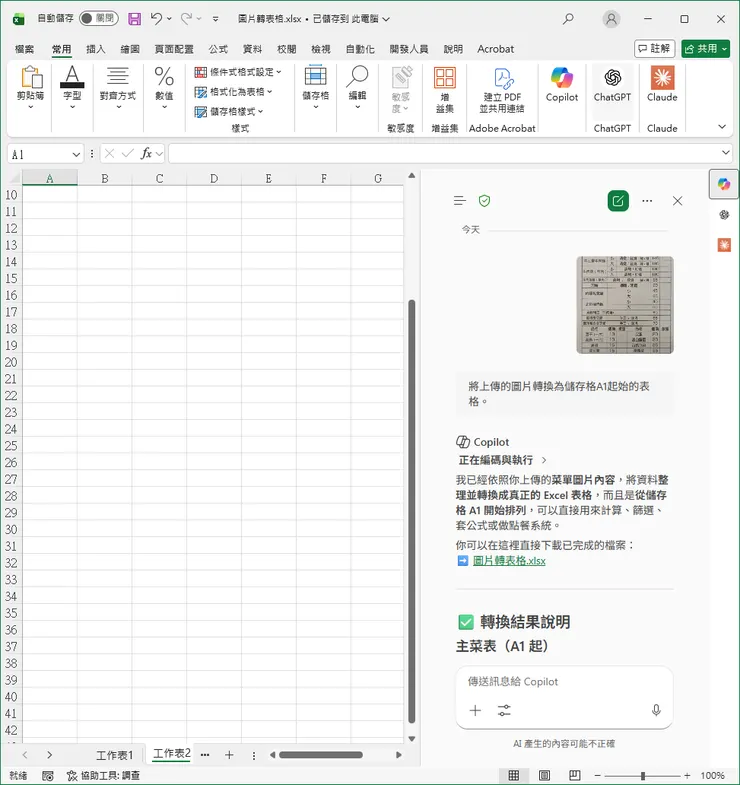Click the Save disk icon
740x785 pixels.
click(134, 19)
